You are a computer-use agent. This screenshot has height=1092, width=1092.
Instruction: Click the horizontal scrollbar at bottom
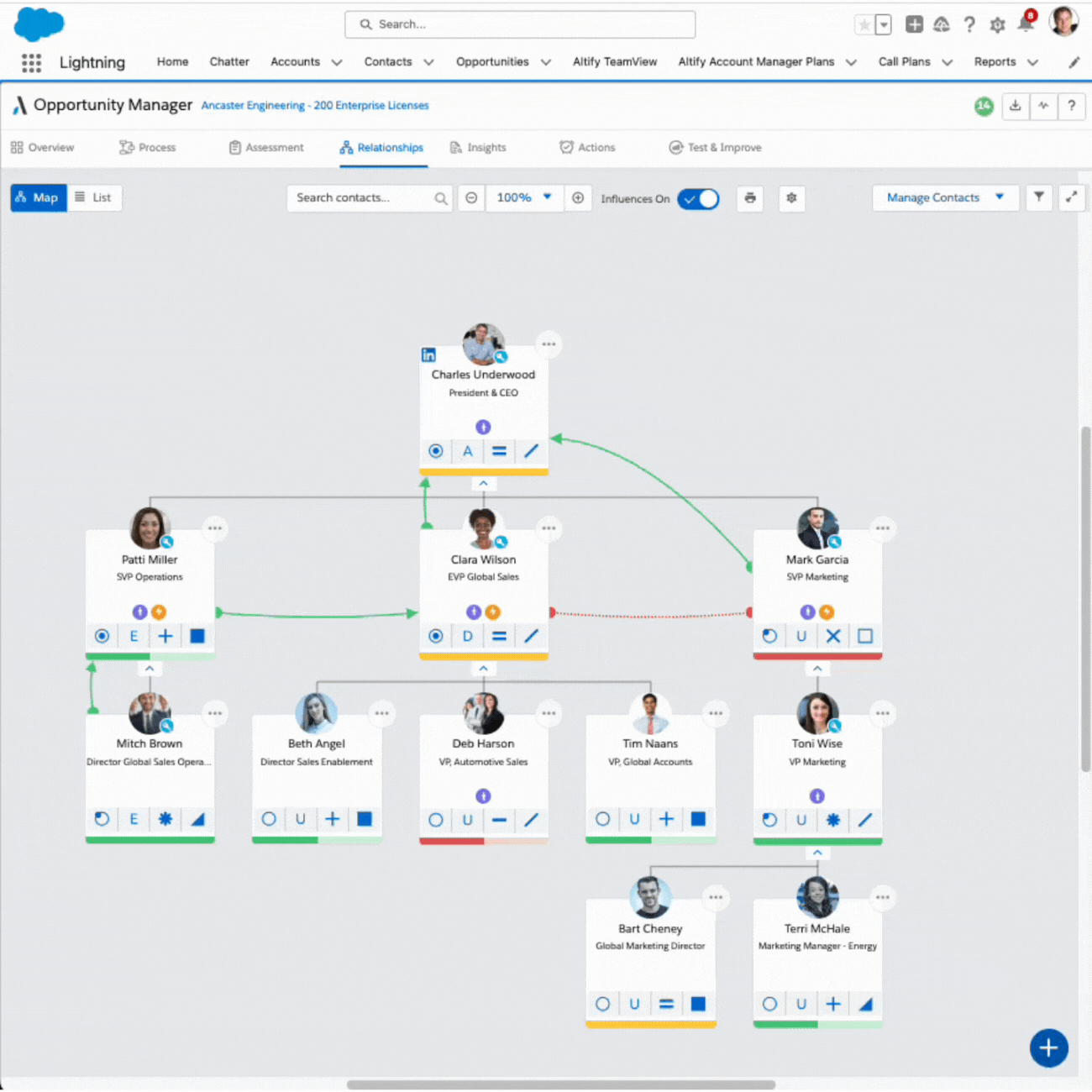pyautogui.click(x=560, y=1084)
